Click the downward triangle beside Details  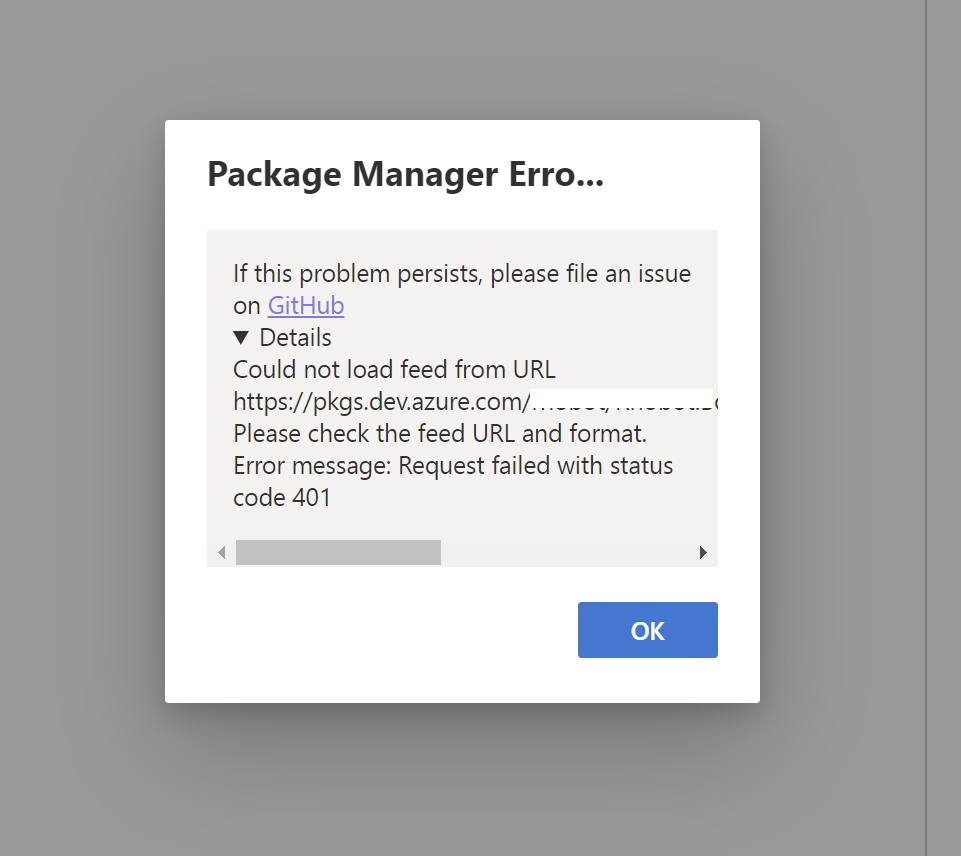tap(243, 338)
